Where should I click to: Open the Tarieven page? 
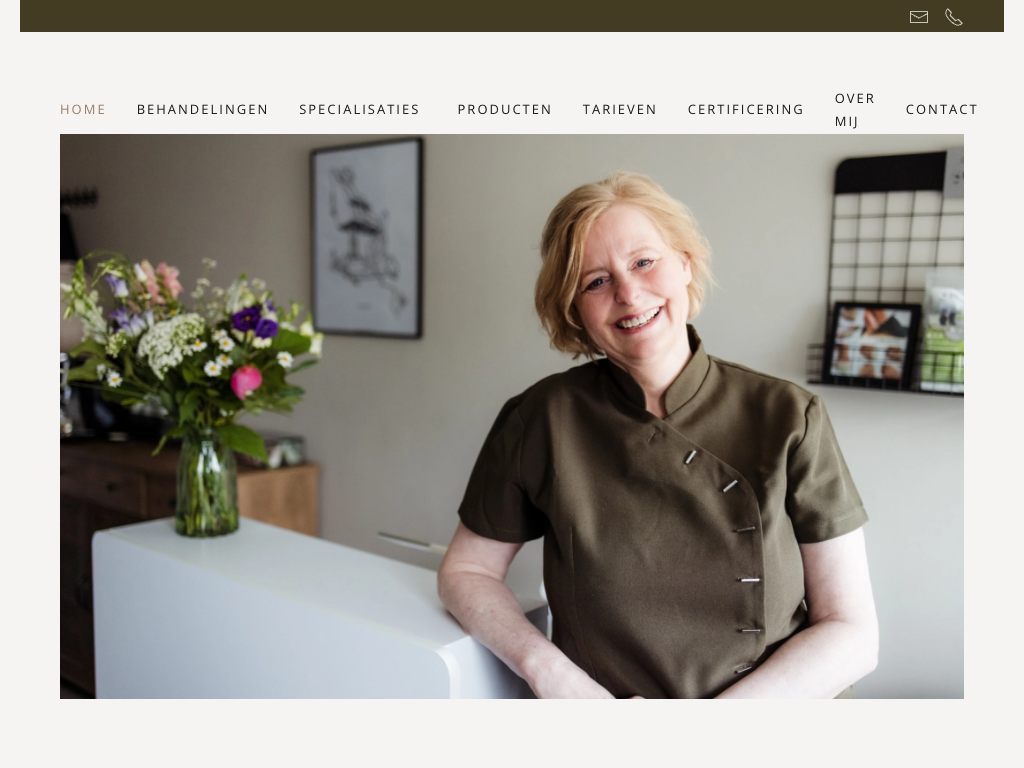(620, 109)
